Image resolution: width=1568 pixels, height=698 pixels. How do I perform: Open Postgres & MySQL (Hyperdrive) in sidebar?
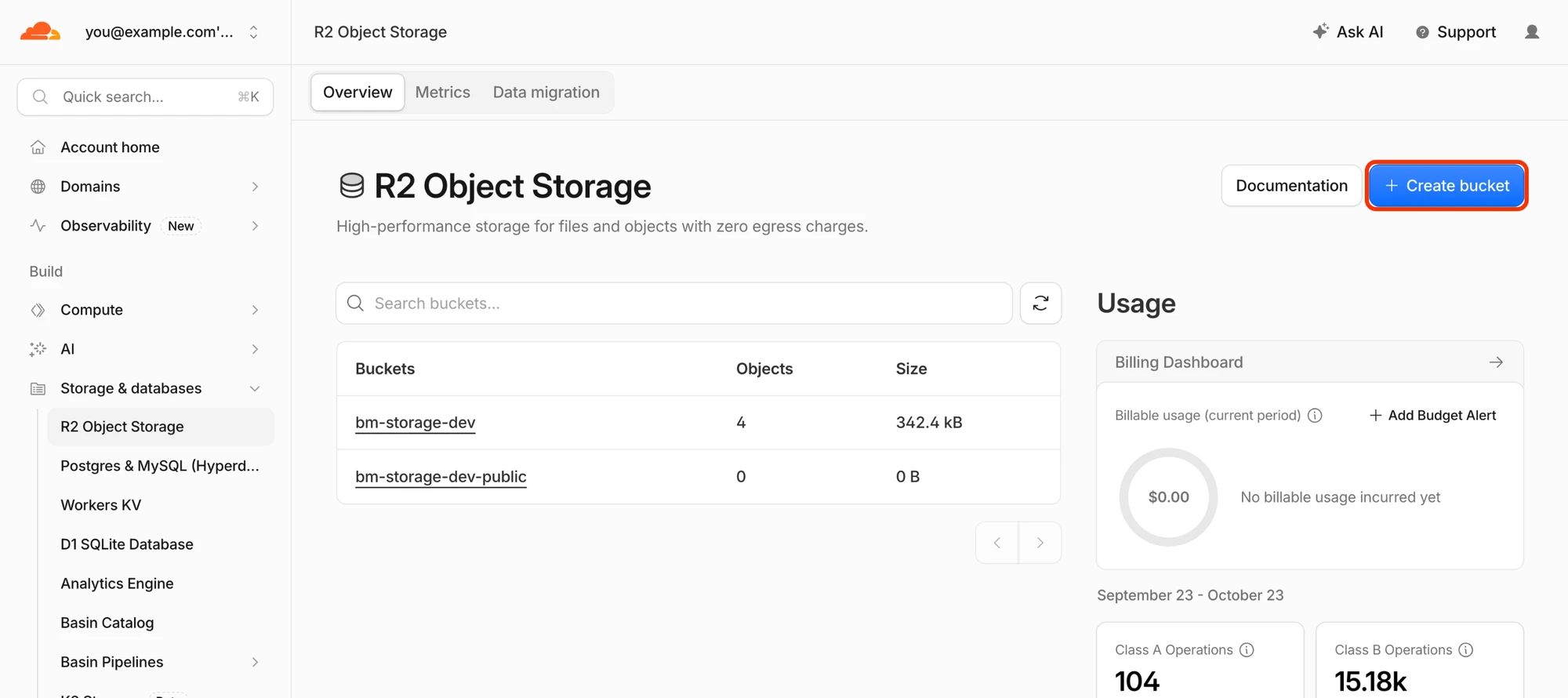(x=160, y=466)
